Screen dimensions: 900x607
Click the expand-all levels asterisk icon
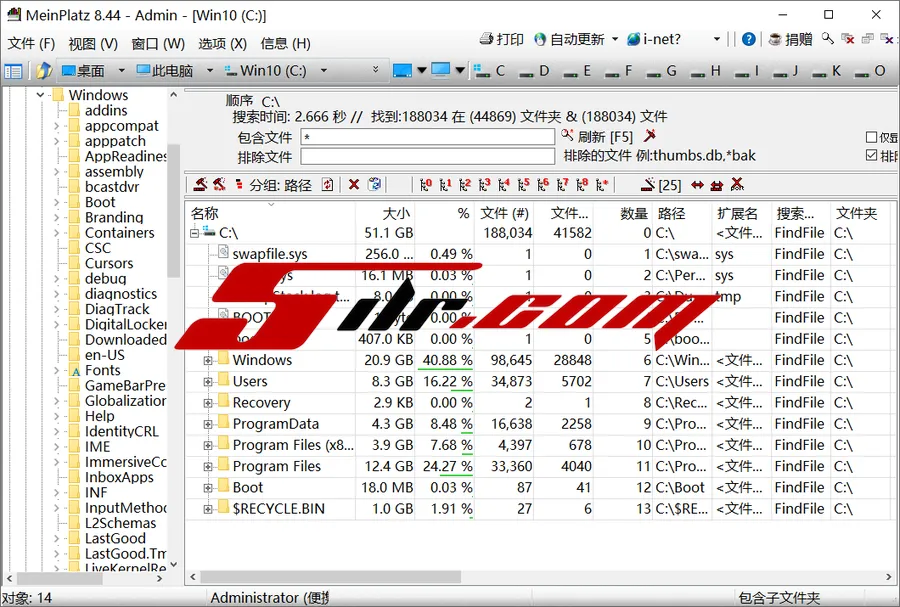[x=601, y=184]
